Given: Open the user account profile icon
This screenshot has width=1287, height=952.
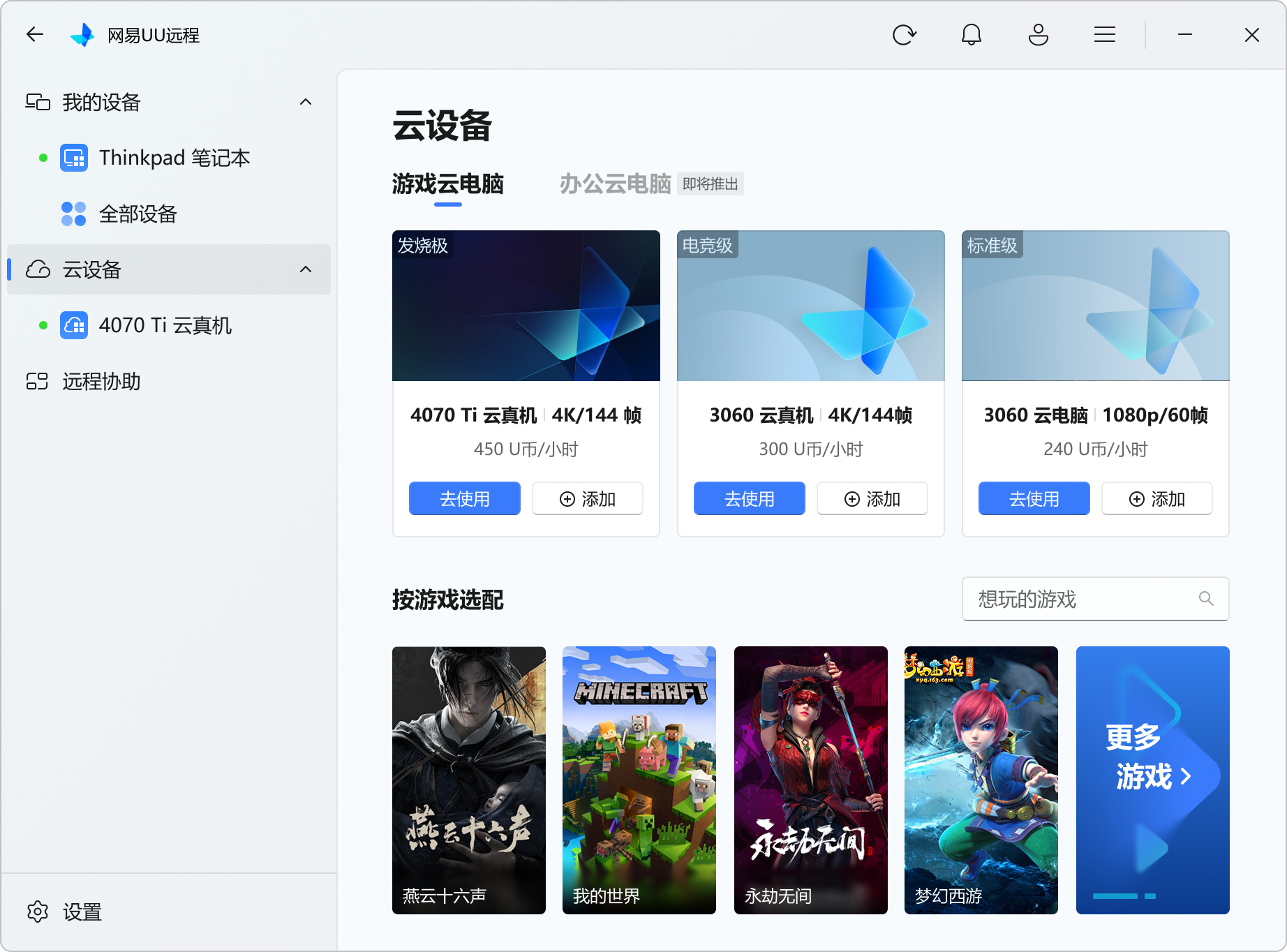Looking at the screenshot, I should click(1039, 34).
